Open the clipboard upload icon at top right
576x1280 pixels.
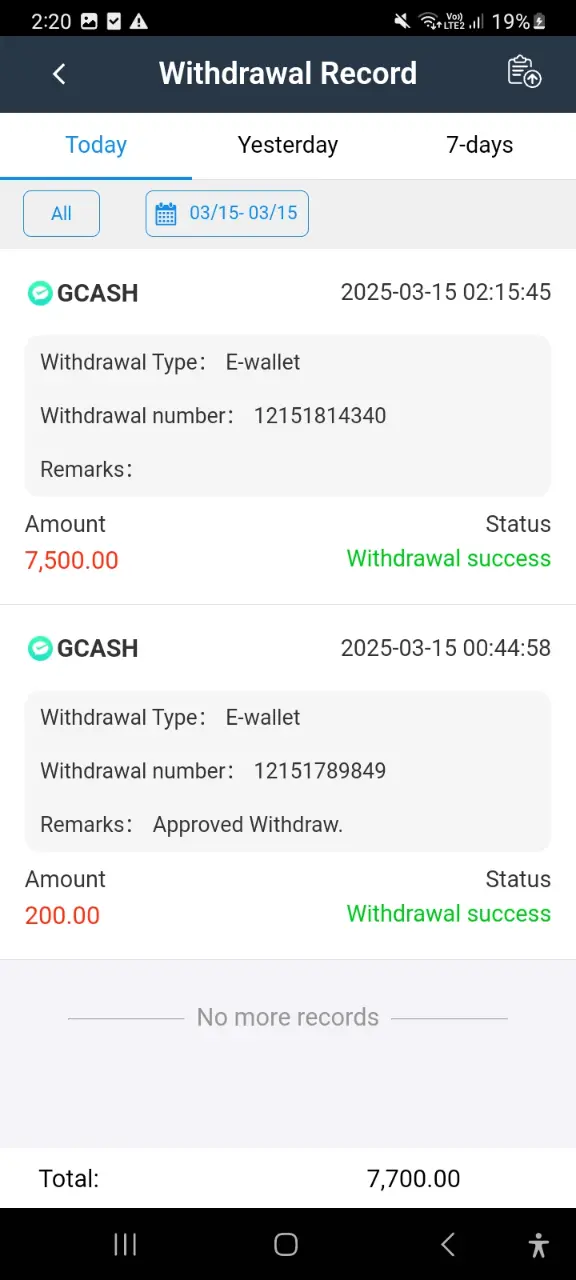[524, 72]
